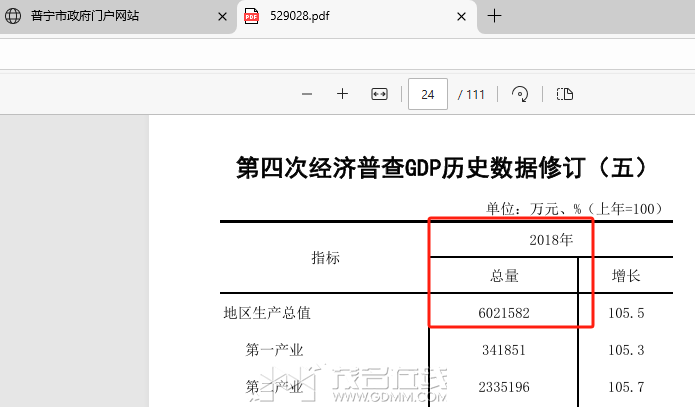Click the 2018年 column header
The image size is (695, 407).
click(551, 240)
